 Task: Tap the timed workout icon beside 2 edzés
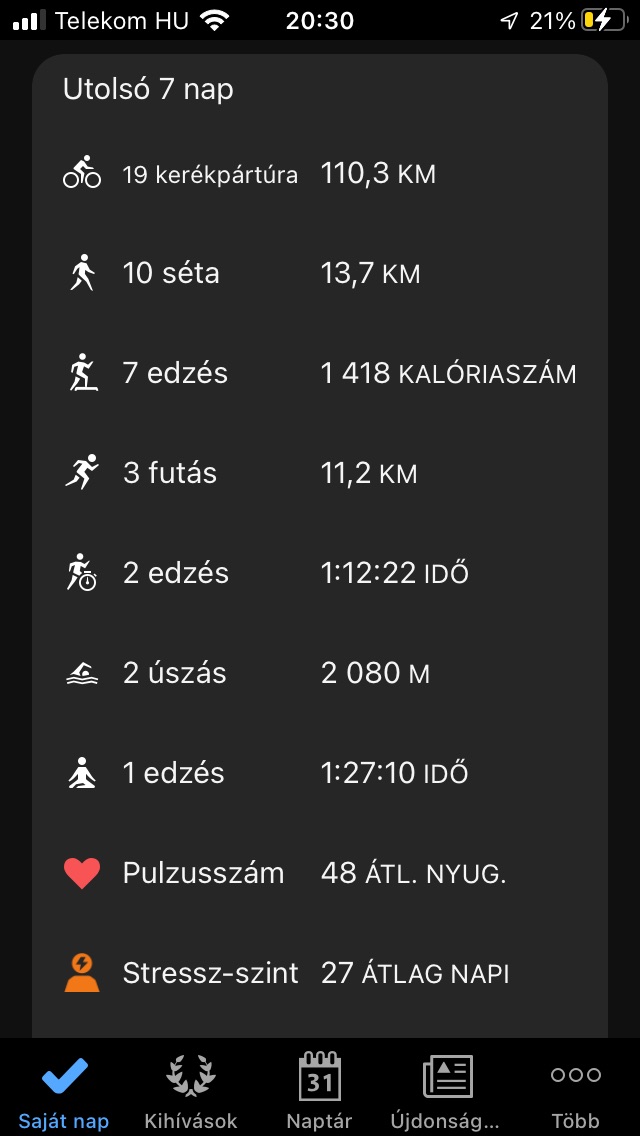82,573
